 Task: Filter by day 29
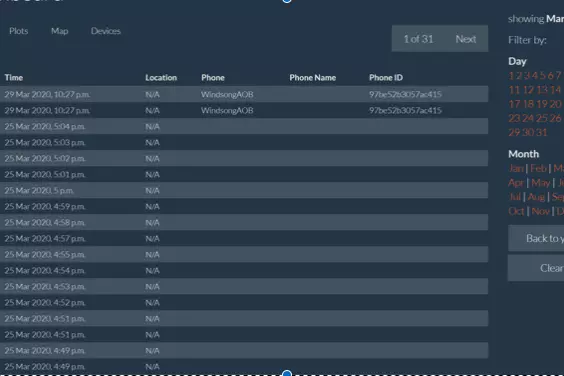[x=514, y=132]
